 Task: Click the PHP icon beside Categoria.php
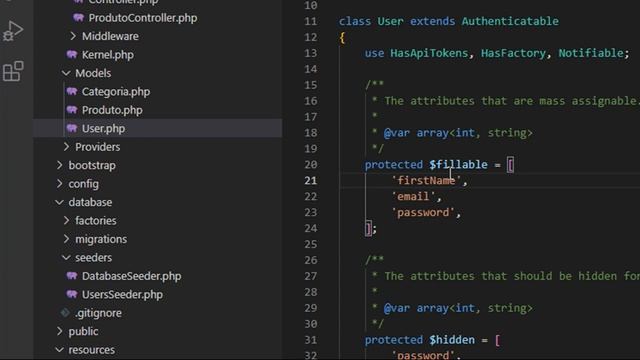72,91
